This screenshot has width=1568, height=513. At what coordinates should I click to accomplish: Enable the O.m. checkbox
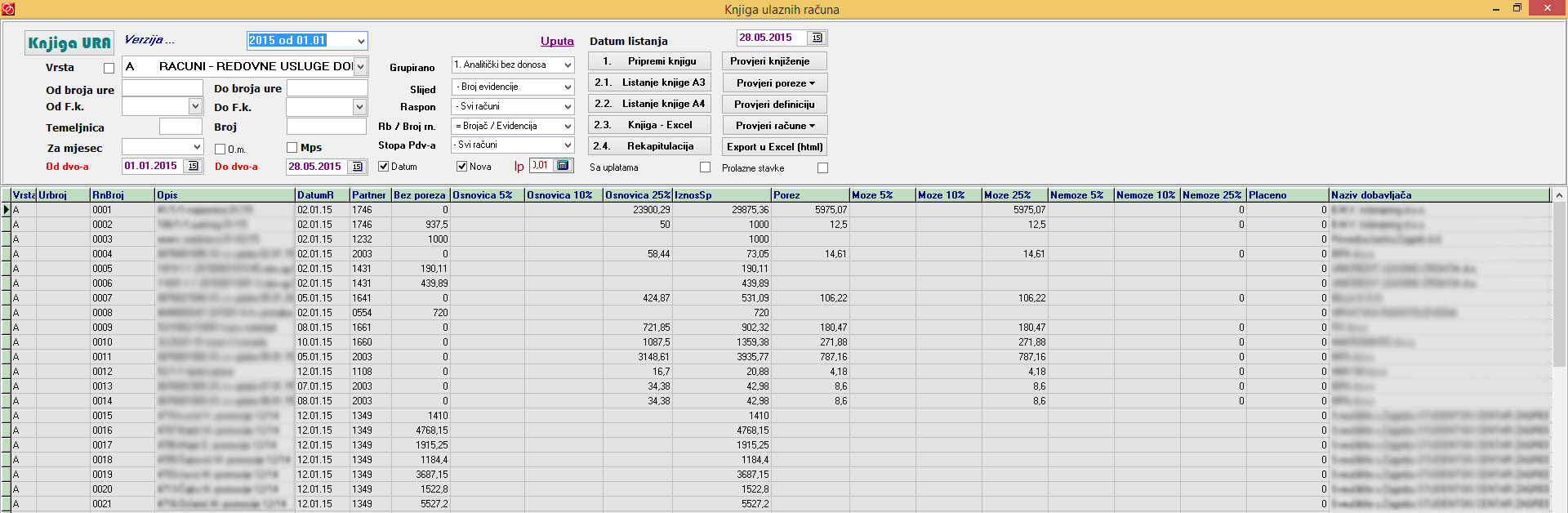pos(220,149)
